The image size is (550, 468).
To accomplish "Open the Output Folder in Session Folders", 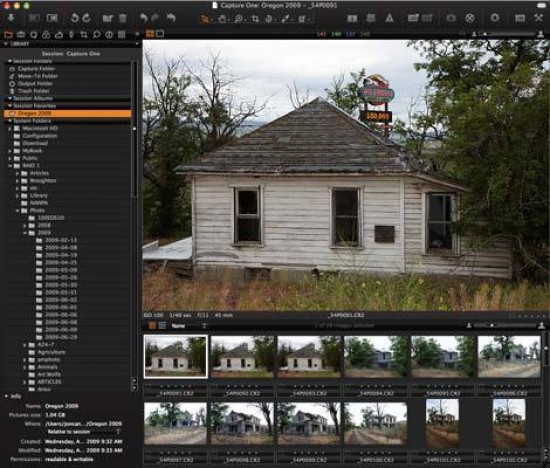I will point(35,83).
